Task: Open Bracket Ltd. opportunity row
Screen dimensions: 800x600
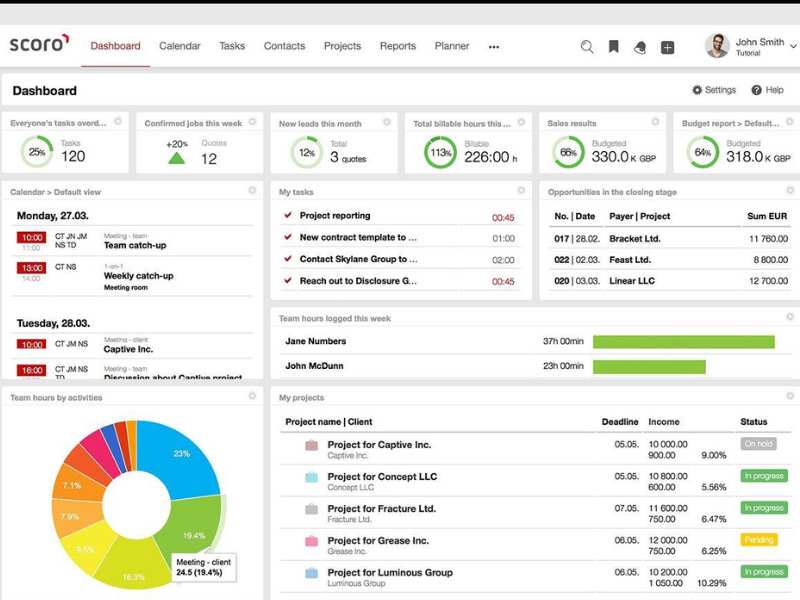Action: [670, 239]
